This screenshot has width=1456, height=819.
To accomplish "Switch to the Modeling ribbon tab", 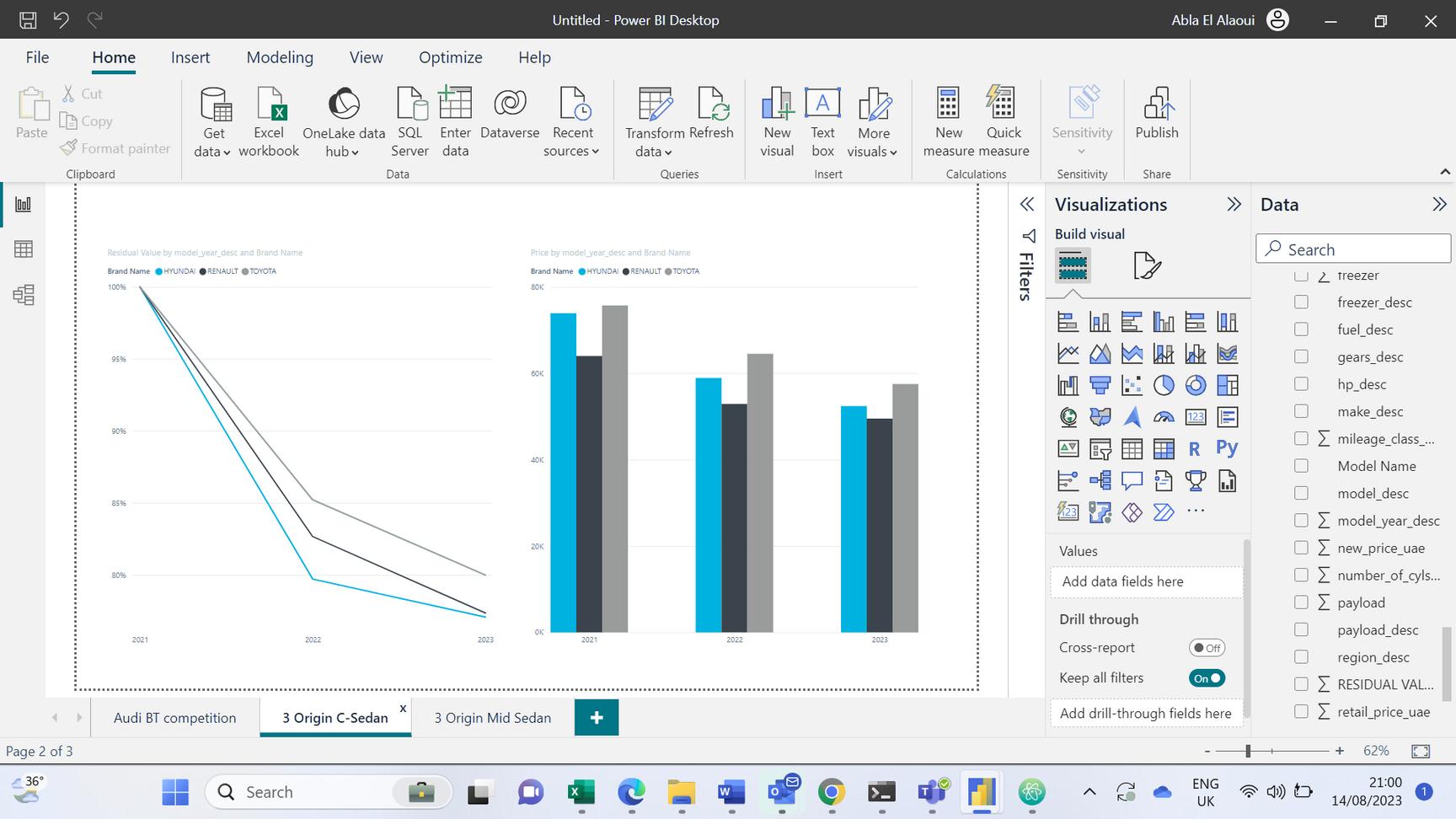I will 280,57.
